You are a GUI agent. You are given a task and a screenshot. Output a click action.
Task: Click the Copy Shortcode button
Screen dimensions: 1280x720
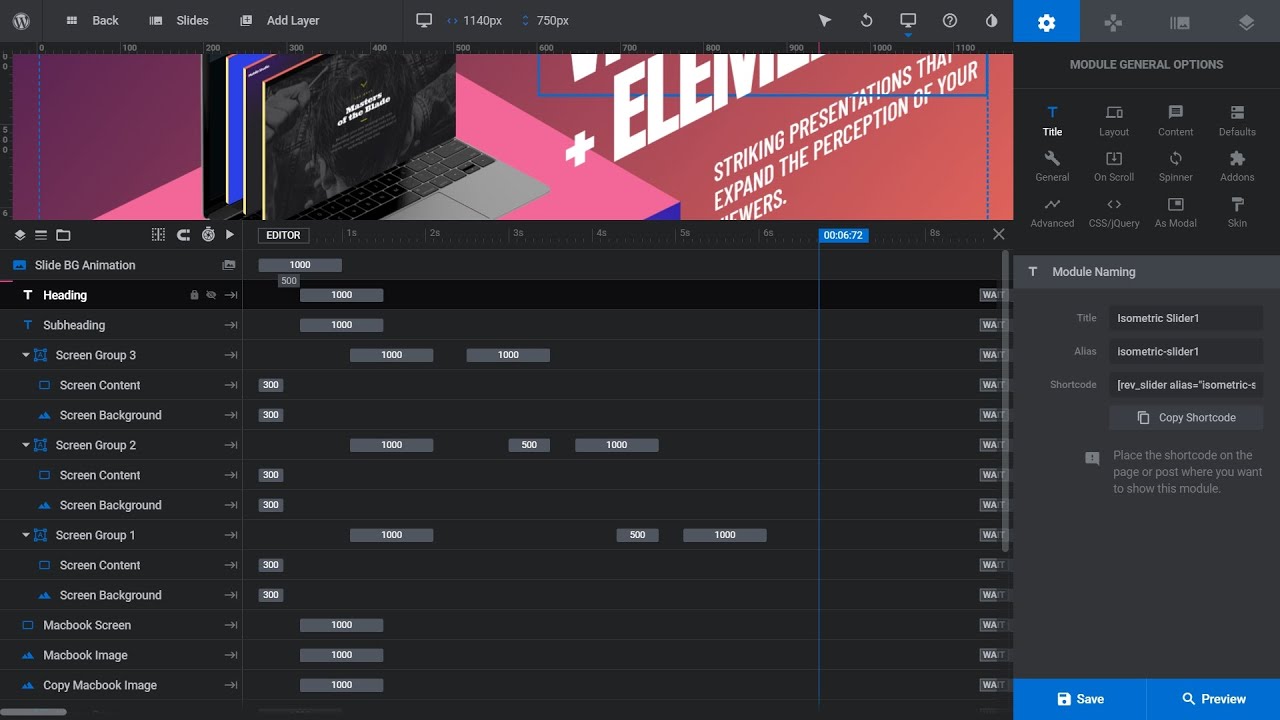[1186, 418]
